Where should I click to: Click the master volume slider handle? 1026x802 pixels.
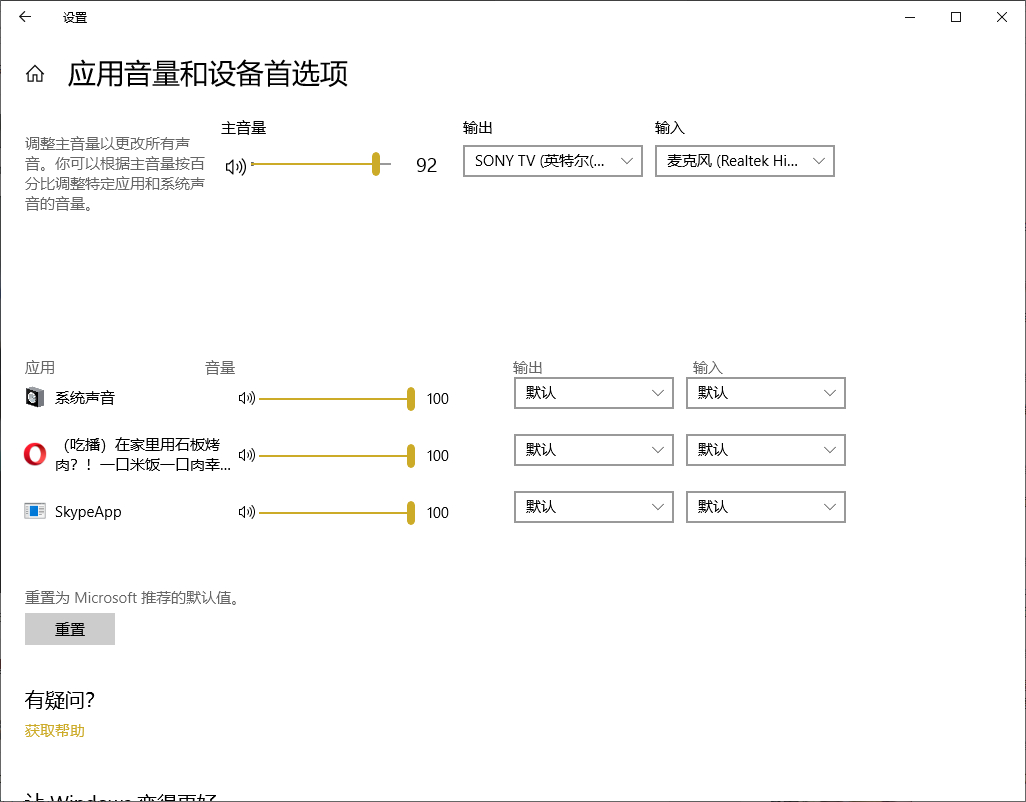(376, 164)
